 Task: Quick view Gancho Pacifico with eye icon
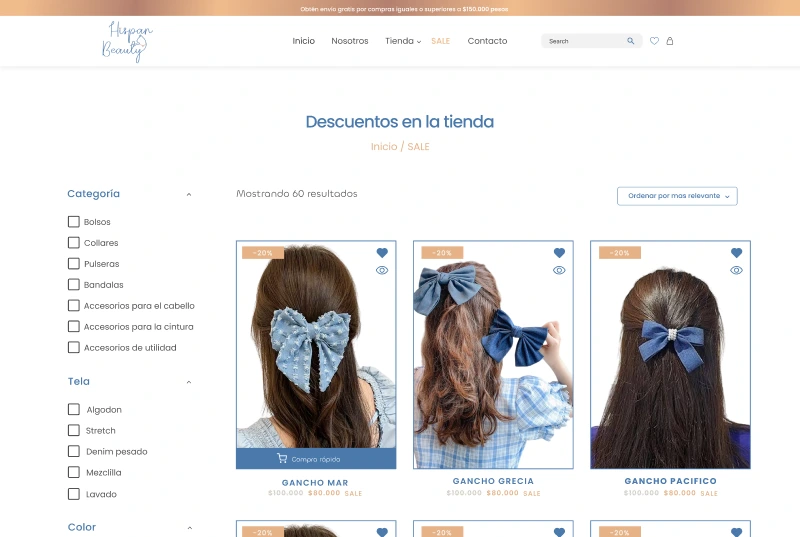pos(736,270)
